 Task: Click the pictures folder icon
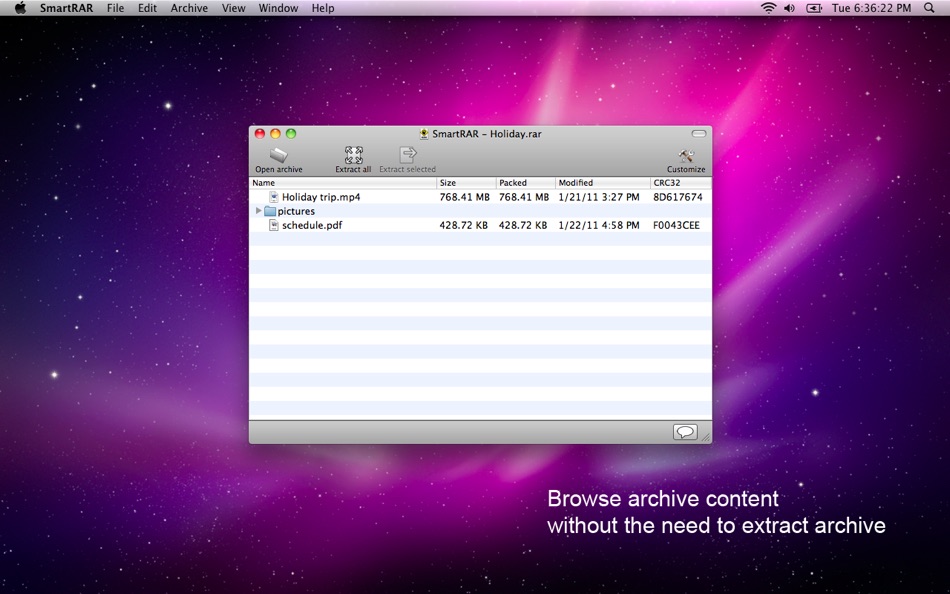[270, 211]
